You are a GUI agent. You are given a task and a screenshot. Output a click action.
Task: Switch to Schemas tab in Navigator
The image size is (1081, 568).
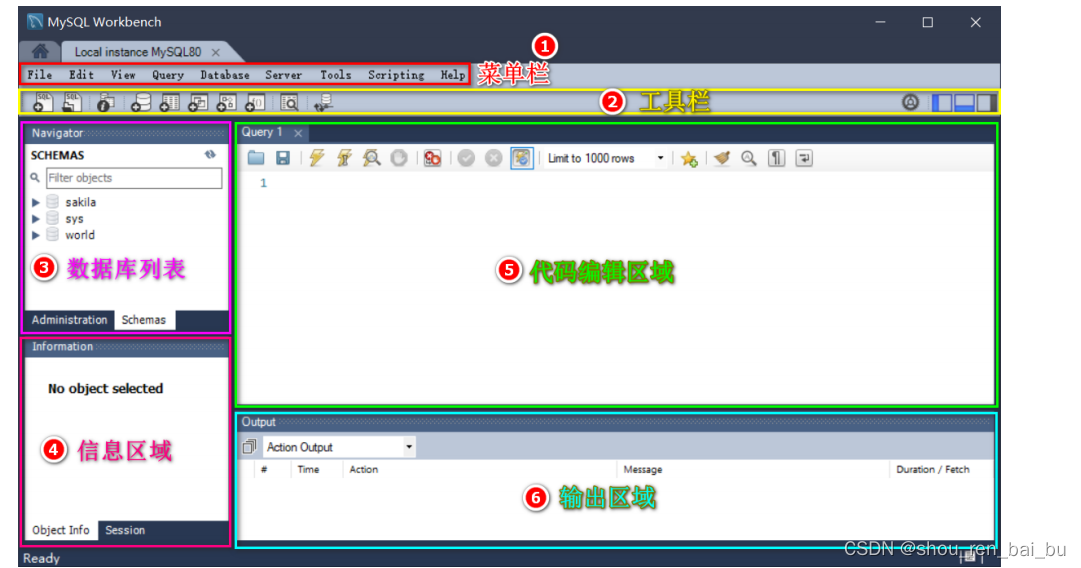(144, 320)
